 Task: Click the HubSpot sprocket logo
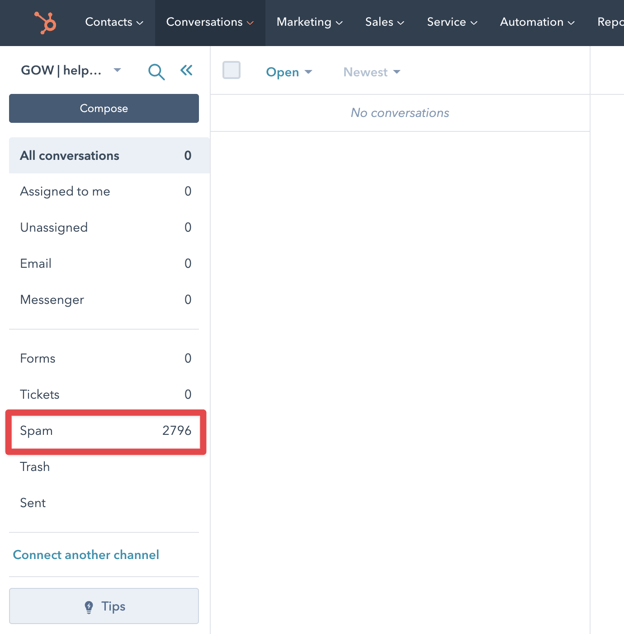pyautogui.click(x=45, y=22)
